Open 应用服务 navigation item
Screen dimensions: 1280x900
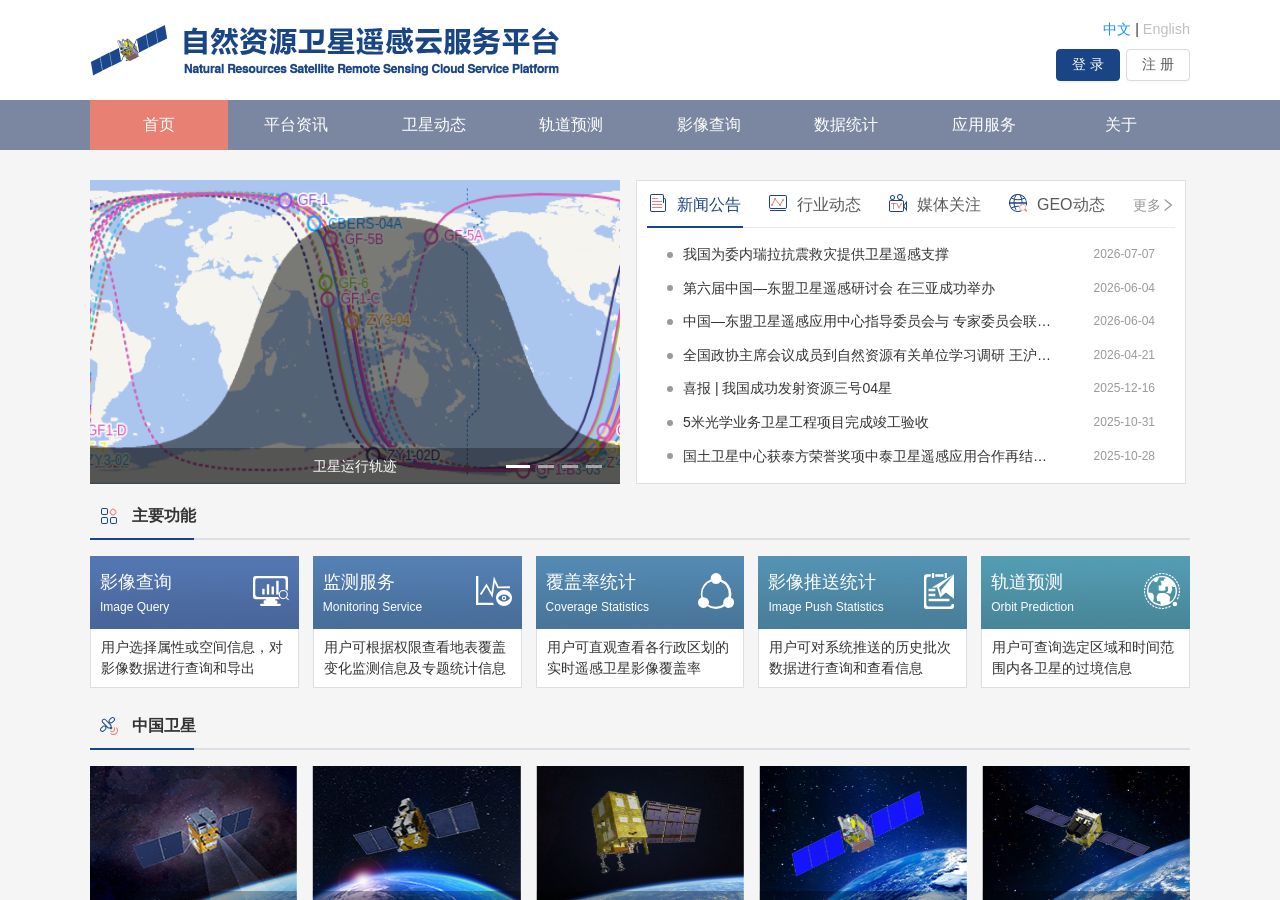coord(984,125)
